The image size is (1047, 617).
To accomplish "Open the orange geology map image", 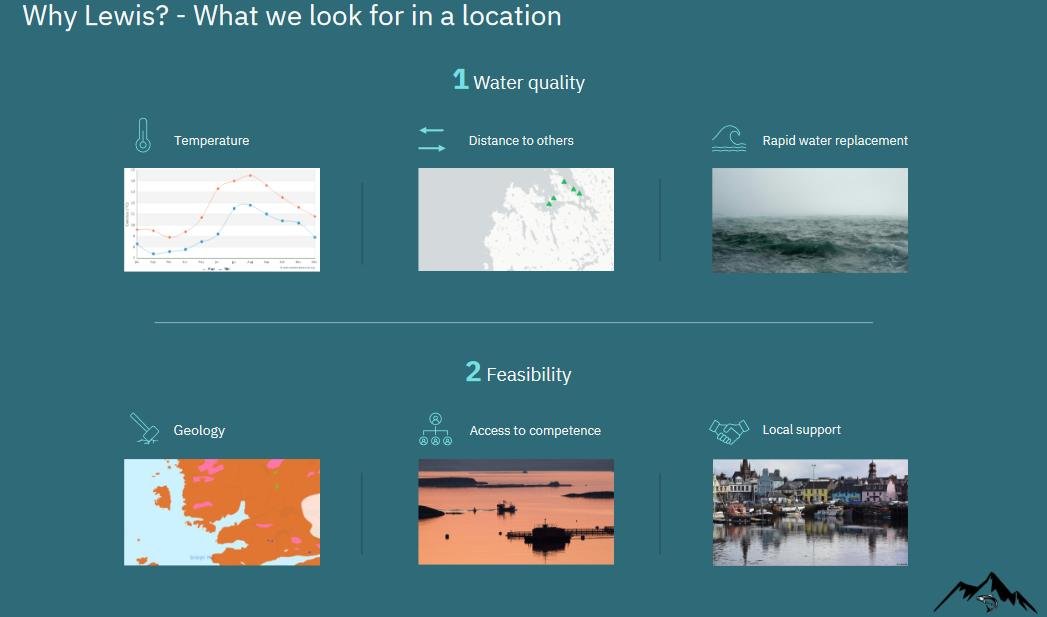I will tap(222, 512).
